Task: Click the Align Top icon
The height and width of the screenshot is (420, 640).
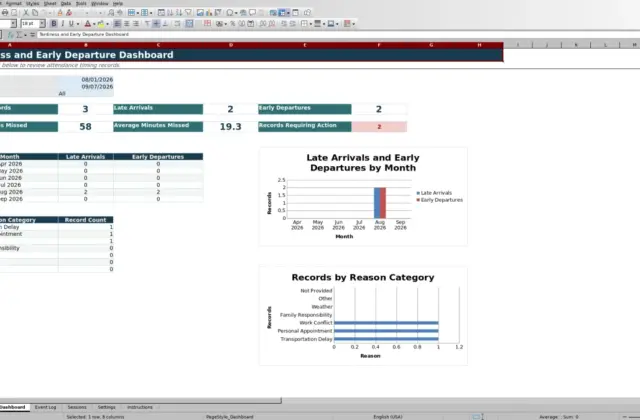Action: [x=147, y=24]
